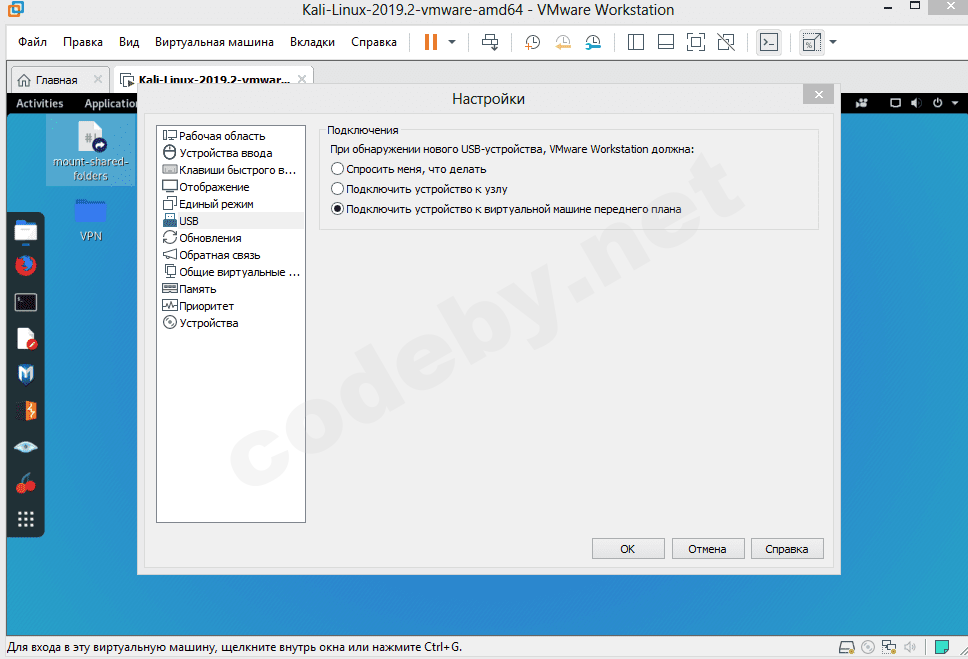The width and height of the screenshot is (968, 659).
Task: Select Обновления in settings list
Action: (x=231, y=238)
